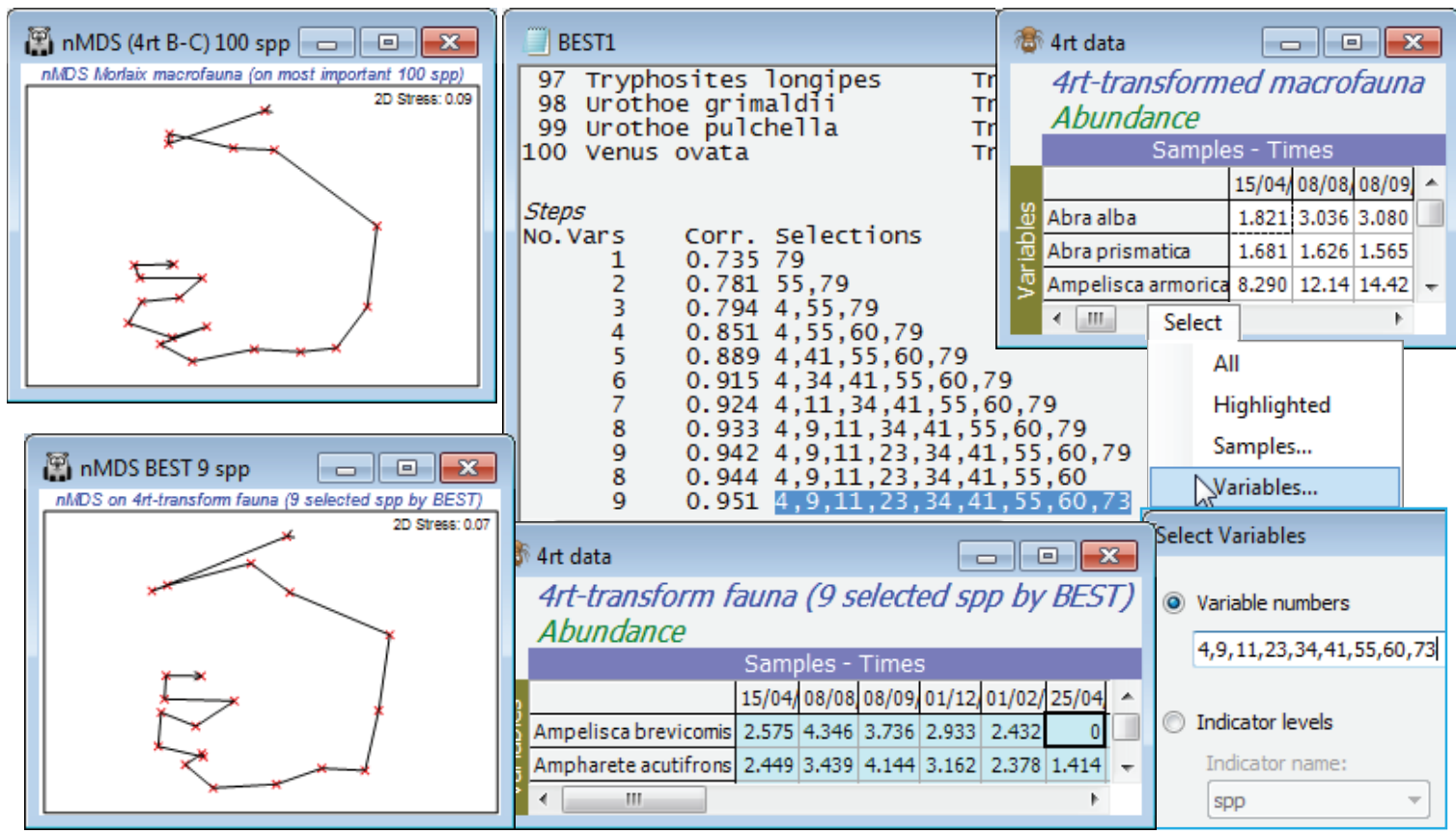Click the Samples - Times header in upper table
The height and width of the screenshot is (834, 1456).
pos(1243,150)
